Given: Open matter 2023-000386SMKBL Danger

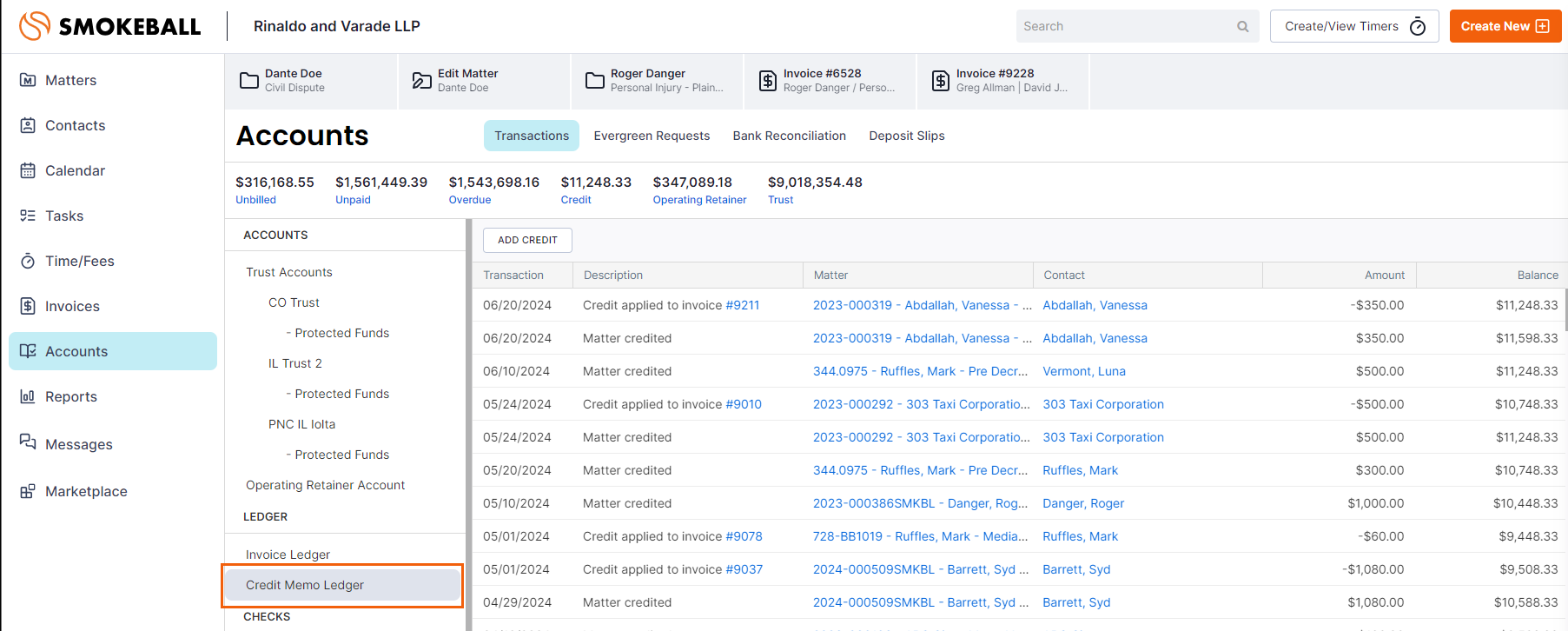Looking at the screenshot, I should [921, 503].
